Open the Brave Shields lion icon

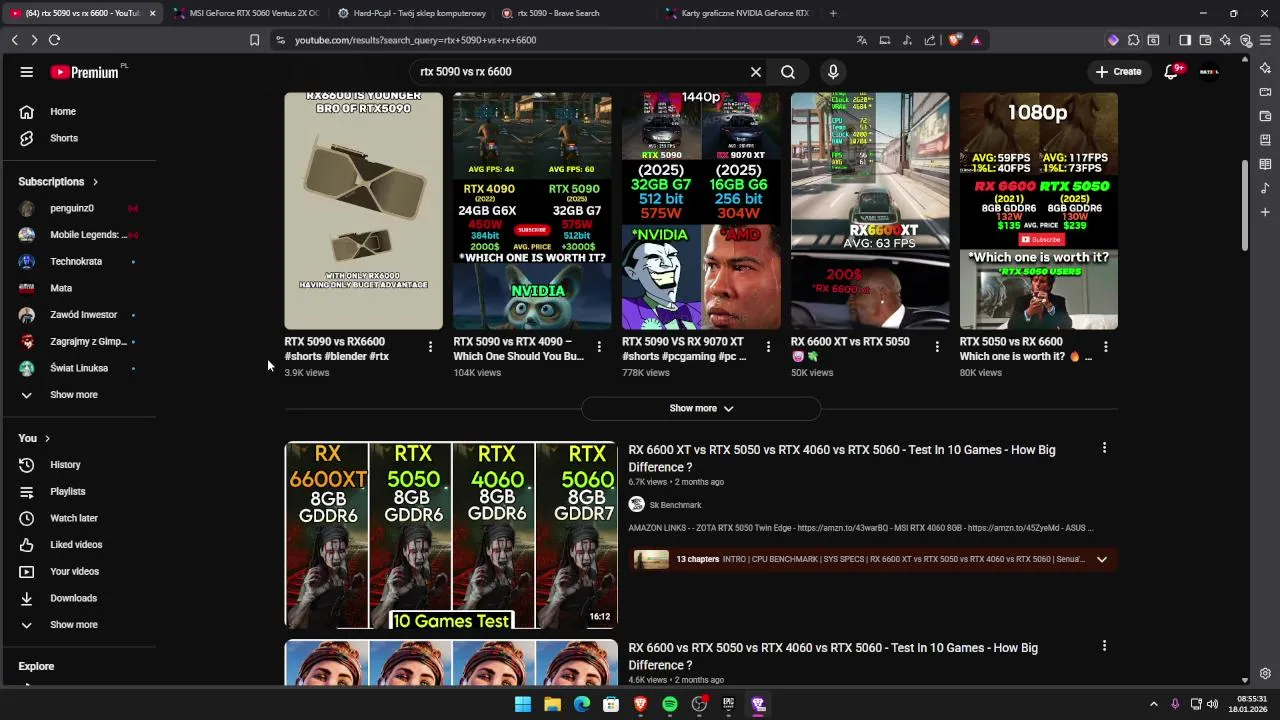[x=955, y=40]
